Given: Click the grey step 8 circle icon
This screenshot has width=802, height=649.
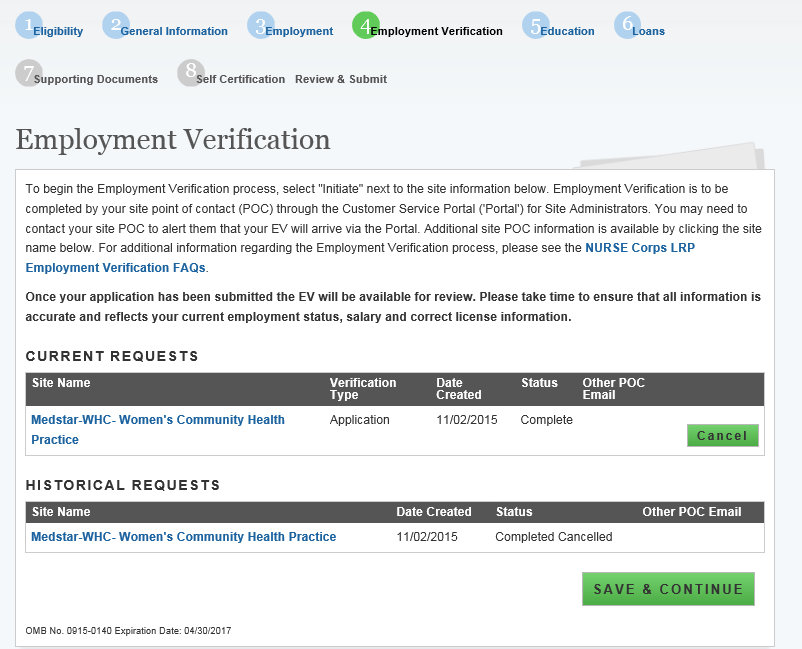Looking at the screenshot, I should click(191, 73).
